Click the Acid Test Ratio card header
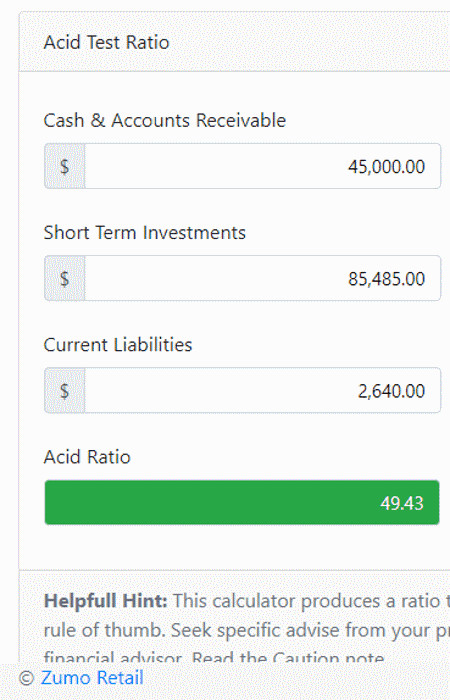The height and width of the screenshot is (700, 450). 234,42
